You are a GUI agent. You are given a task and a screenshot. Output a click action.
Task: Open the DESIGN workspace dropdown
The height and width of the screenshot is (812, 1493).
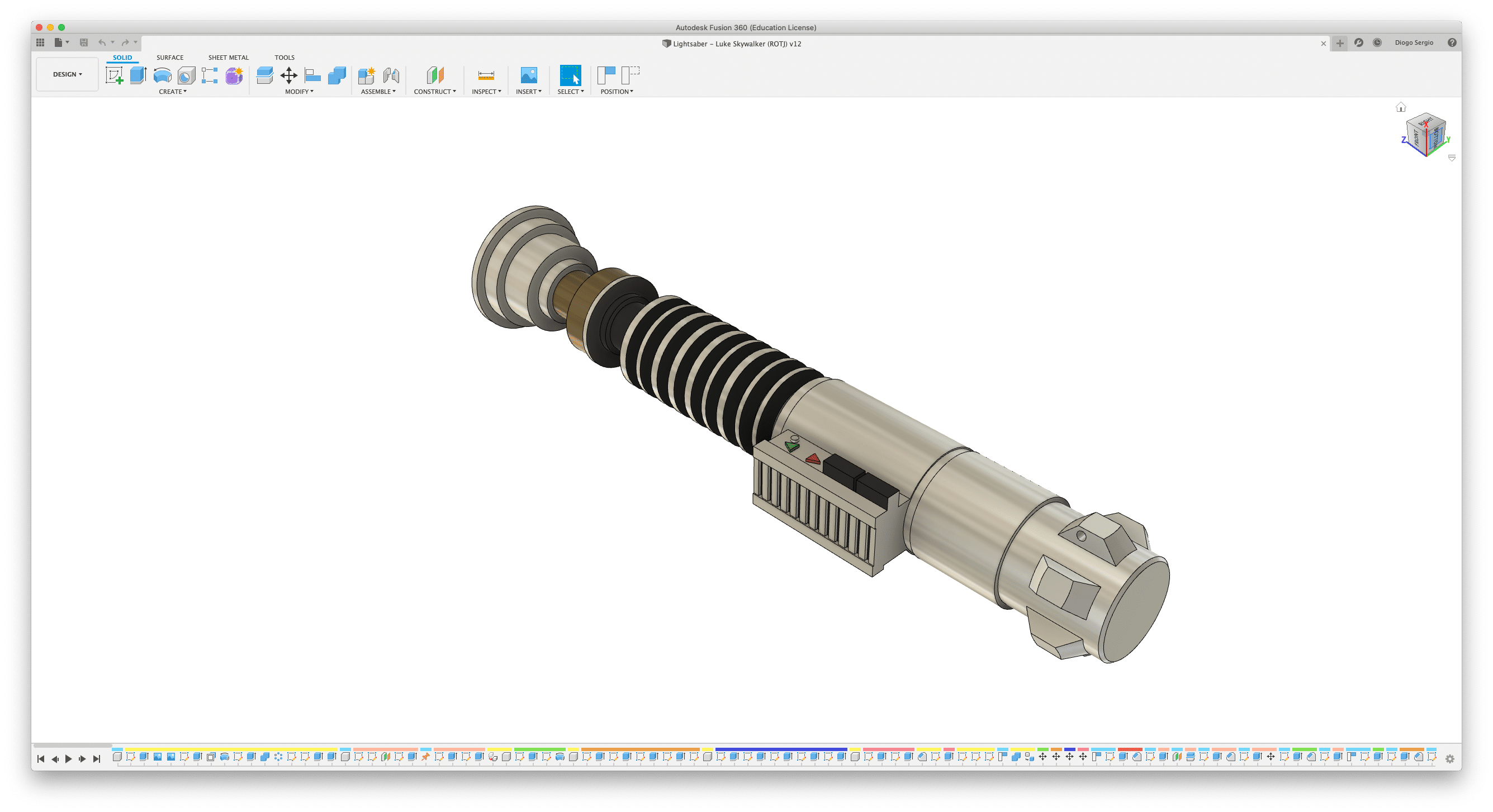pyautogui.click(x=67, y=74)
